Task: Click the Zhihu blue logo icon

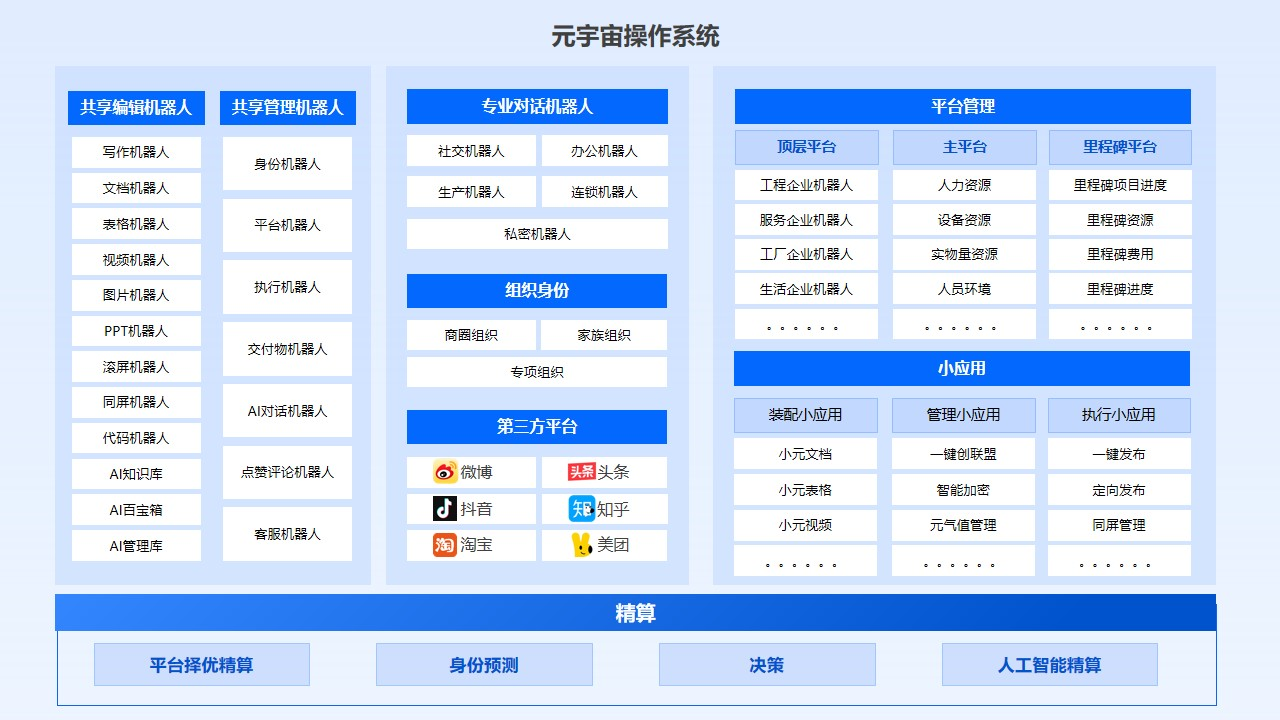Action: pyautogui.click(x=582, y=508)
